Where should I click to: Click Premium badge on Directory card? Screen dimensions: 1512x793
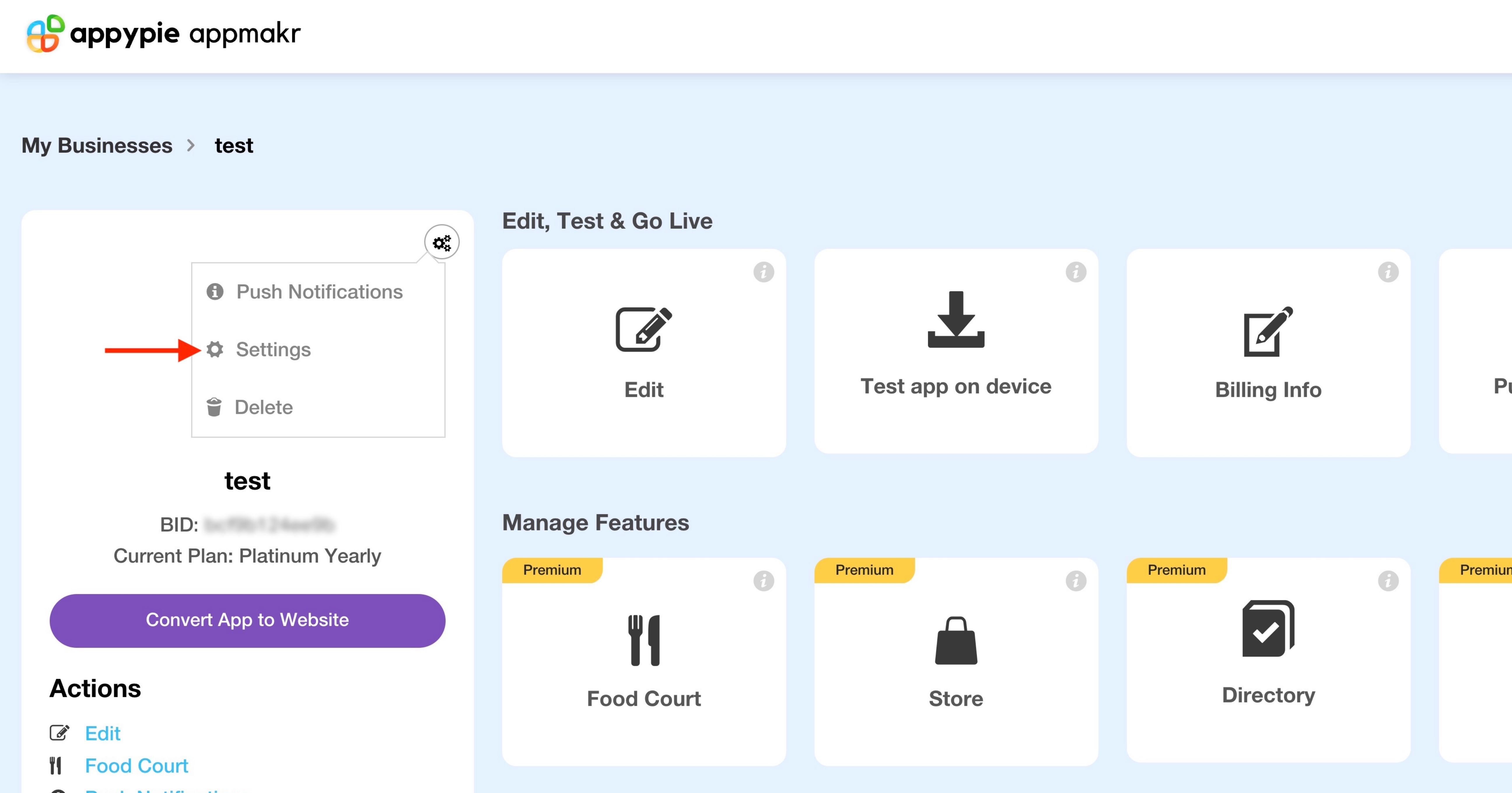pyautogui.click(x=1177, y=570)
